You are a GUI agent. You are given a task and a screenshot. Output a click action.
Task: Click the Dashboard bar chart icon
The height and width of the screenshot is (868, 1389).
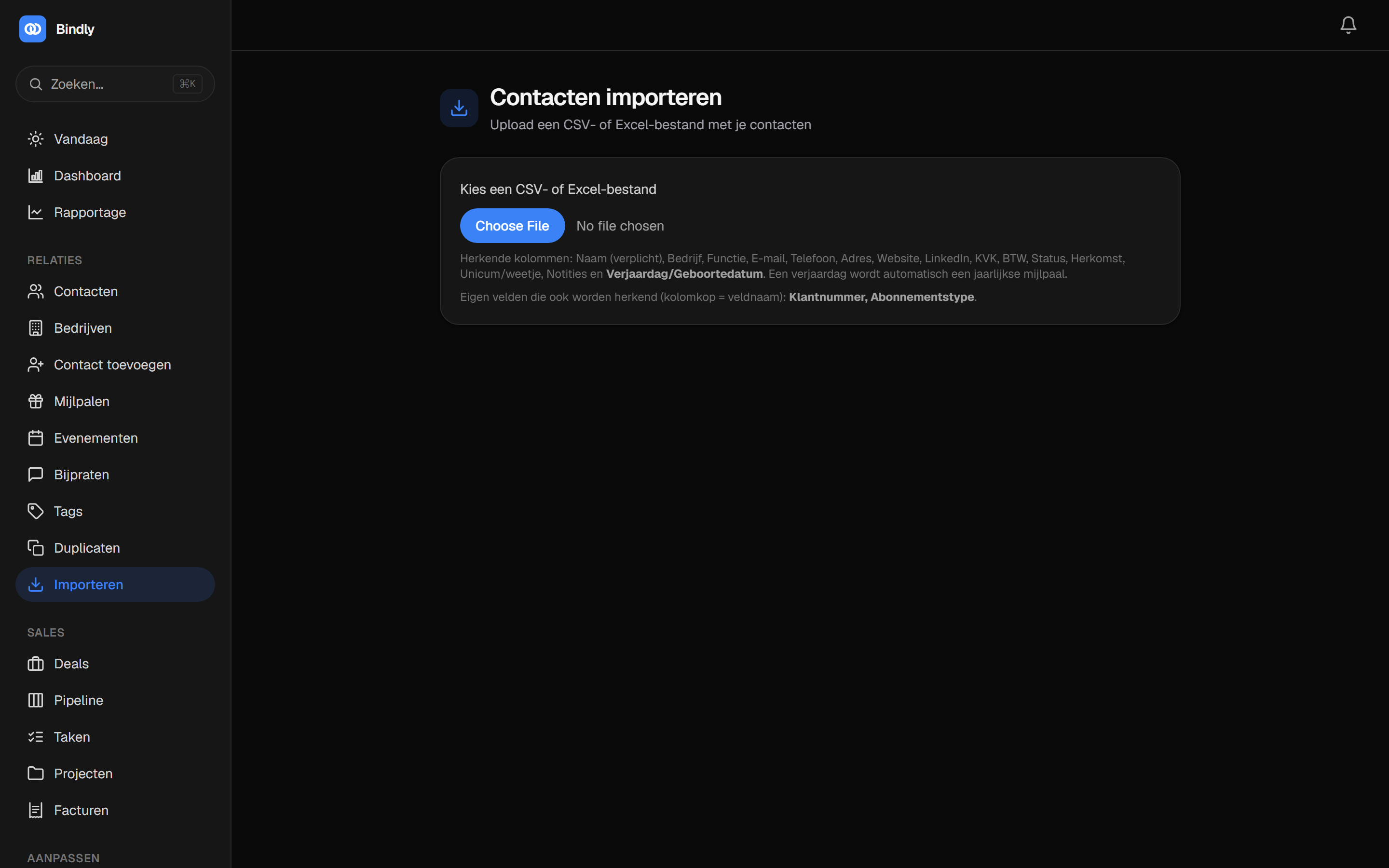coord(36,176)
